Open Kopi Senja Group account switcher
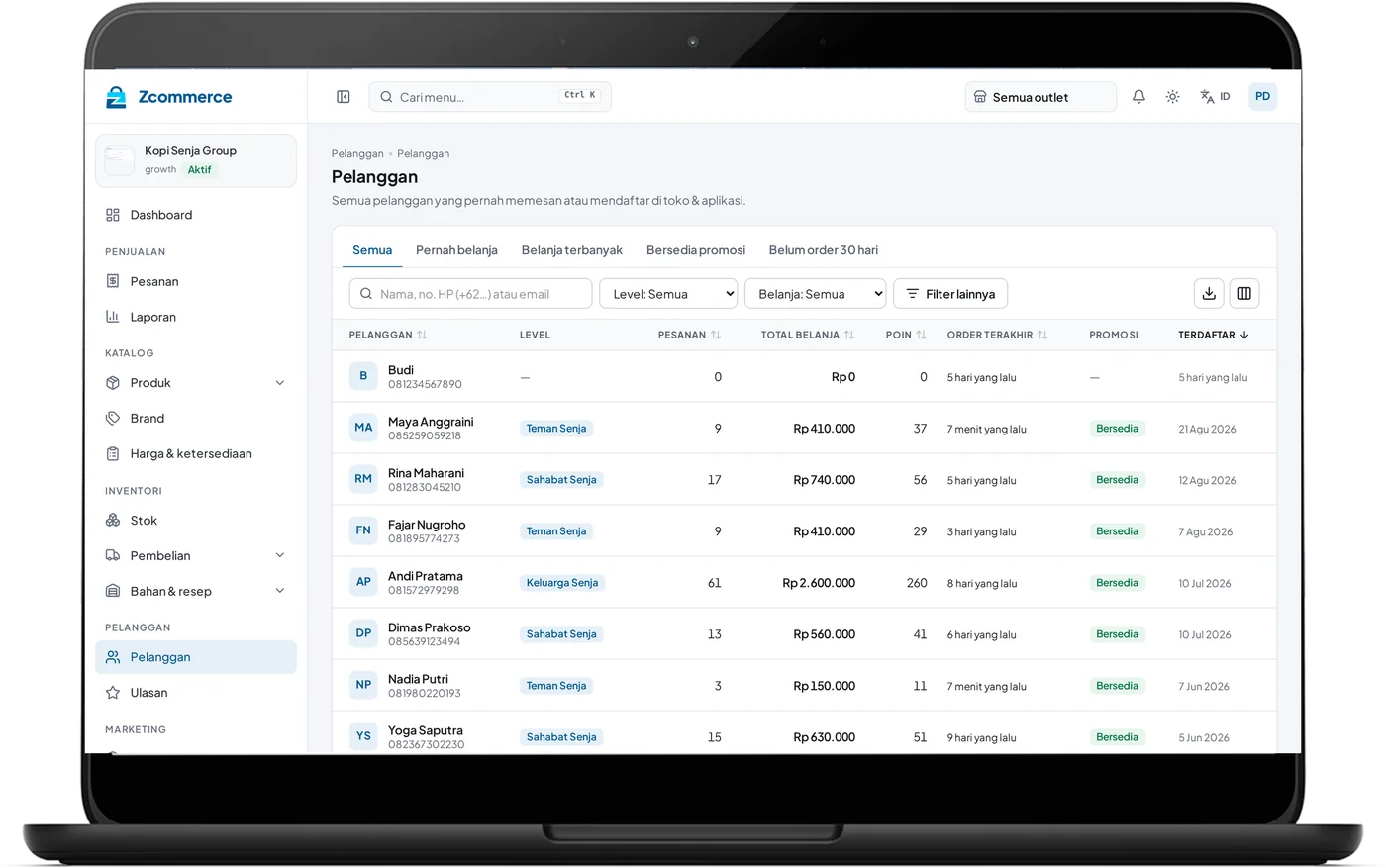This screenshot has height=868, width=1386. point(196,160)
